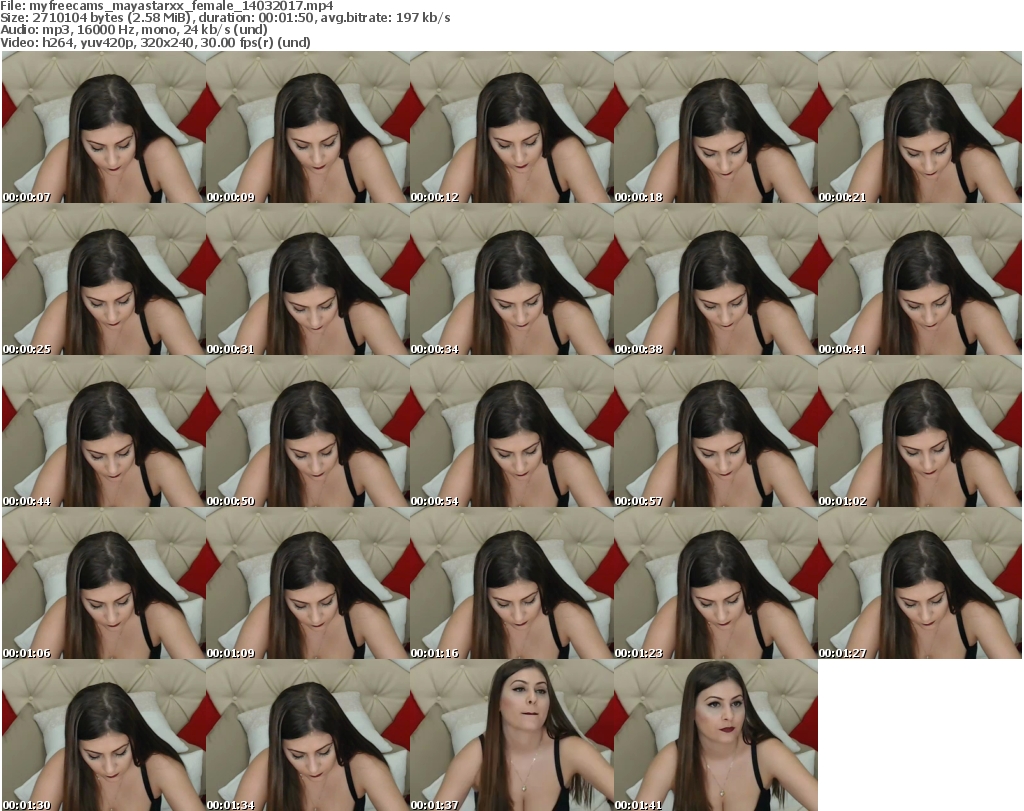
Task: Open the frame stamped 00:00:38
Action: (716, 279)
